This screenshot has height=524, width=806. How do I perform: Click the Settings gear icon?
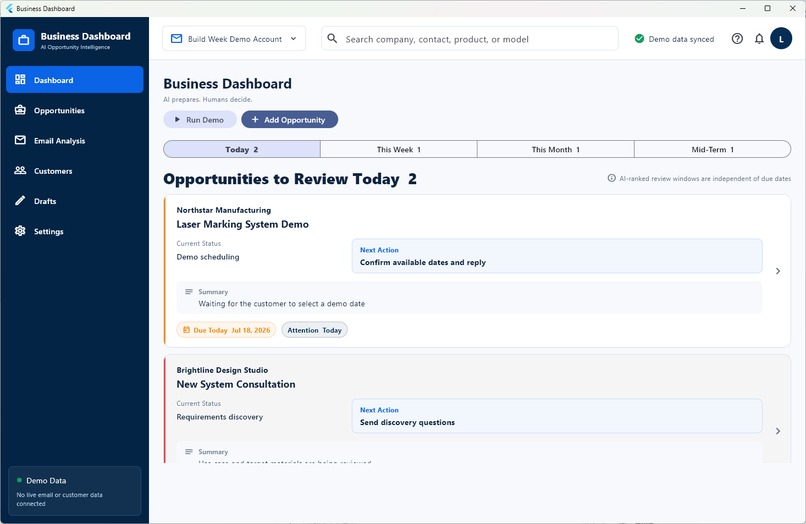coord(20,231)
